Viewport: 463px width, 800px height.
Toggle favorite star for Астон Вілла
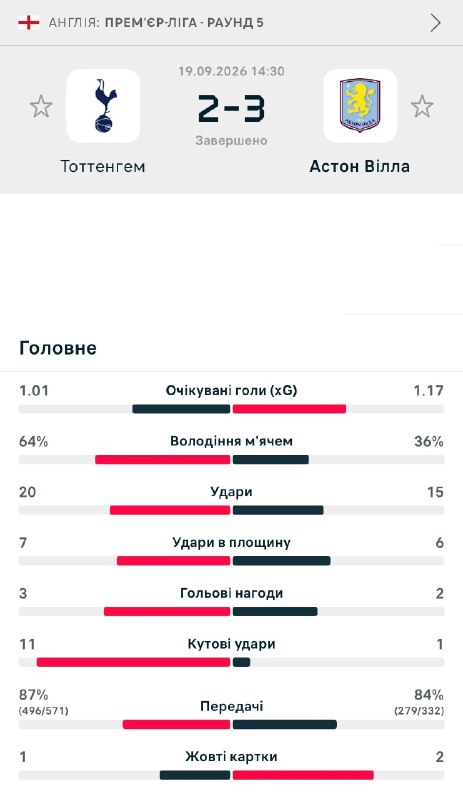tap(422, 107)
